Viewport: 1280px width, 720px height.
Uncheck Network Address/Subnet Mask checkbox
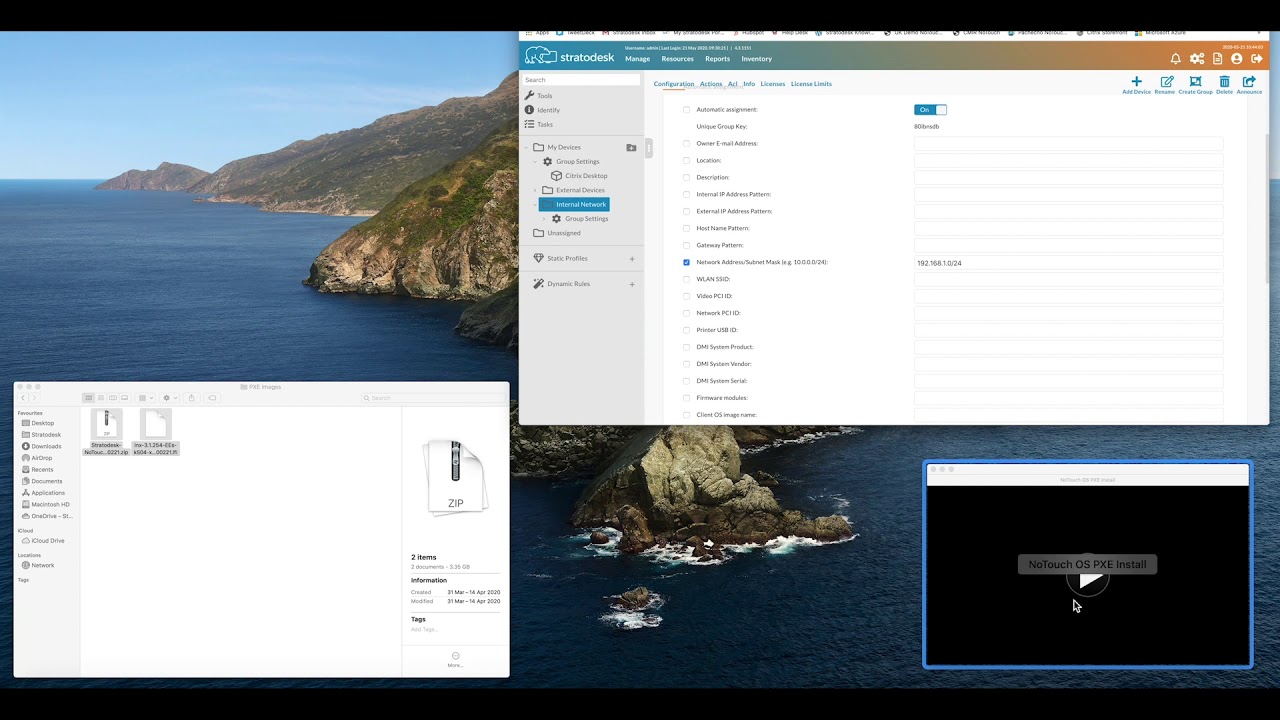click(x=686, y=262)
